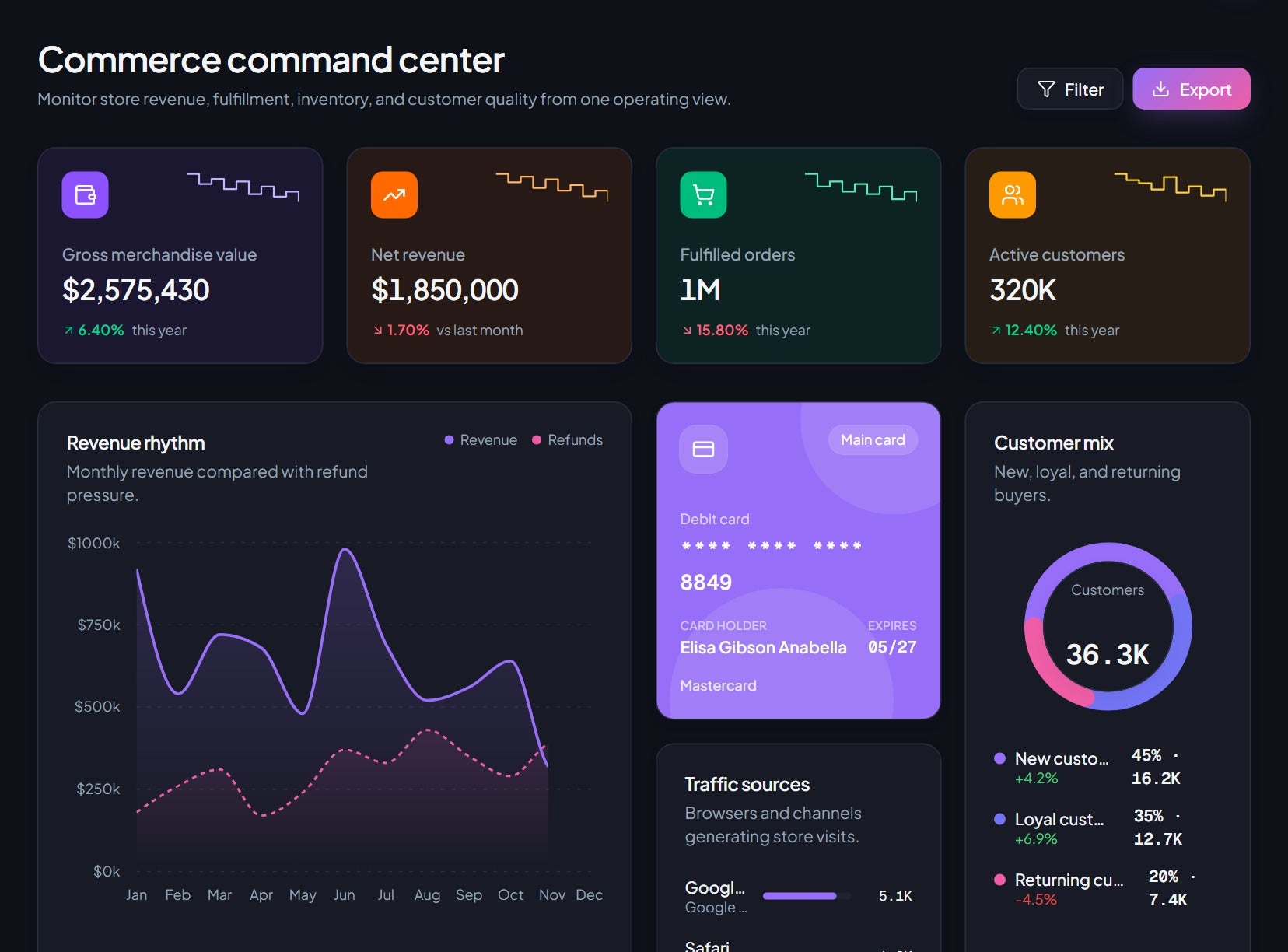
Task: Toggle the Refunds legend item
Action: click(x=568, y=440)
